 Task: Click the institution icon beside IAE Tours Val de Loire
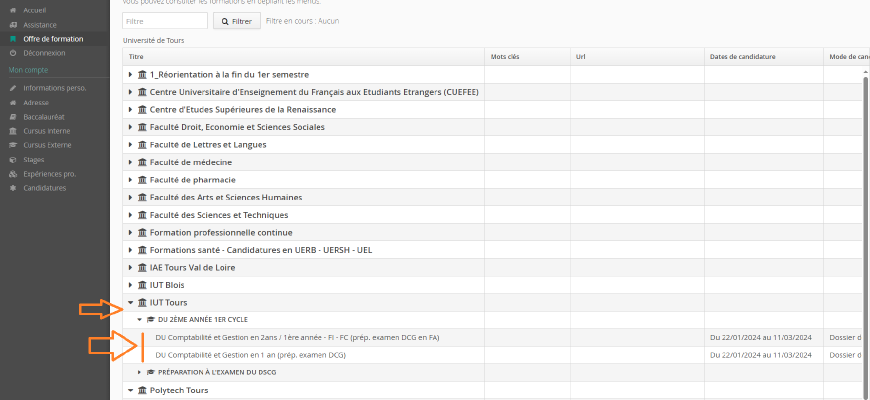tap(142, 267)
